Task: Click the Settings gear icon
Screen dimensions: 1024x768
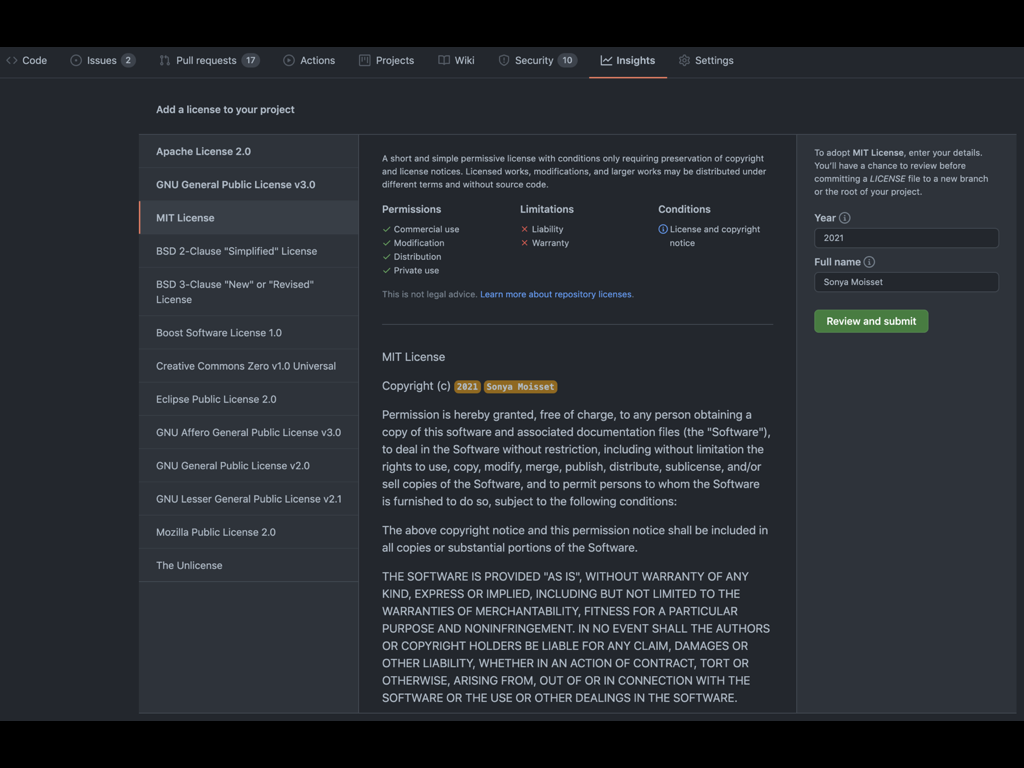Action: point(684,60)
